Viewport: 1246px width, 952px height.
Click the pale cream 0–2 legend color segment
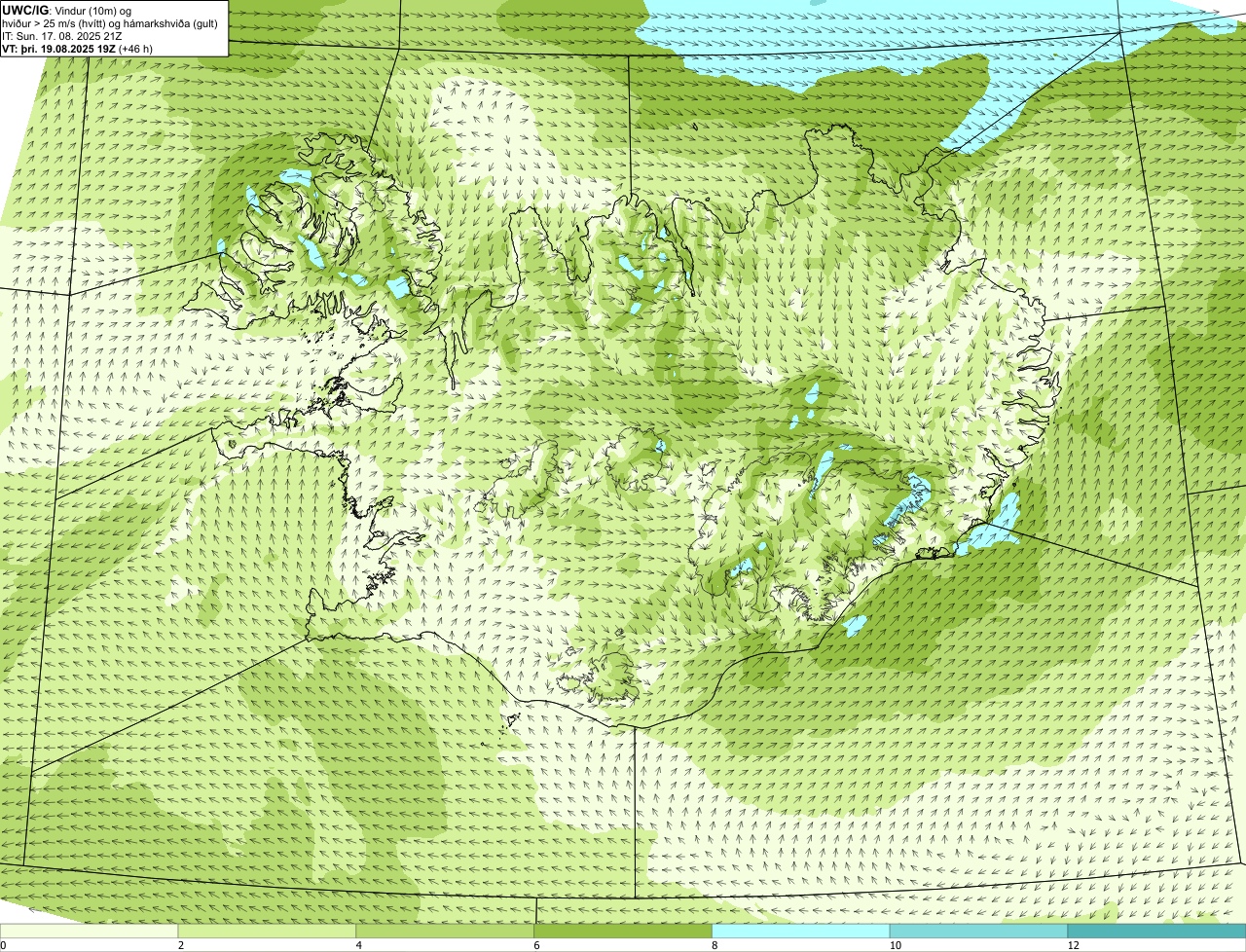click(90, 932)
